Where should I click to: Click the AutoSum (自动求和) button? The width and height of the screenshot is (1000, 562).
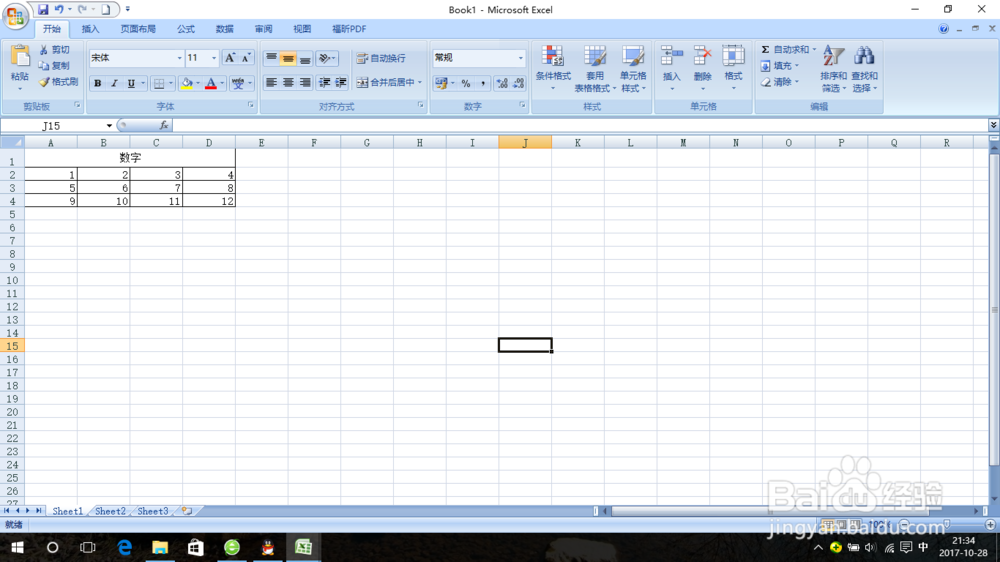click(784, 50)
